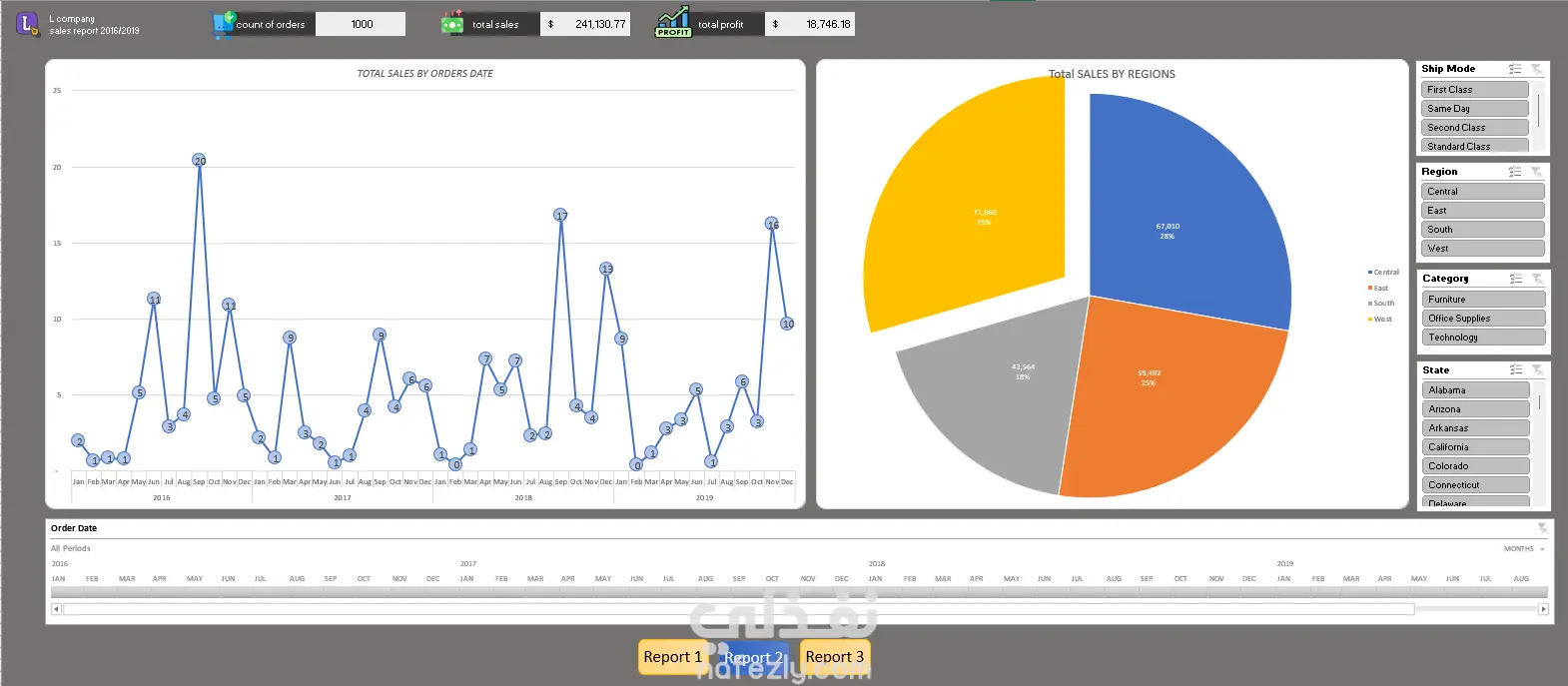Clear the Order Date timeline filter
The image size is (1568, 686).
[x=1543, y=527]
